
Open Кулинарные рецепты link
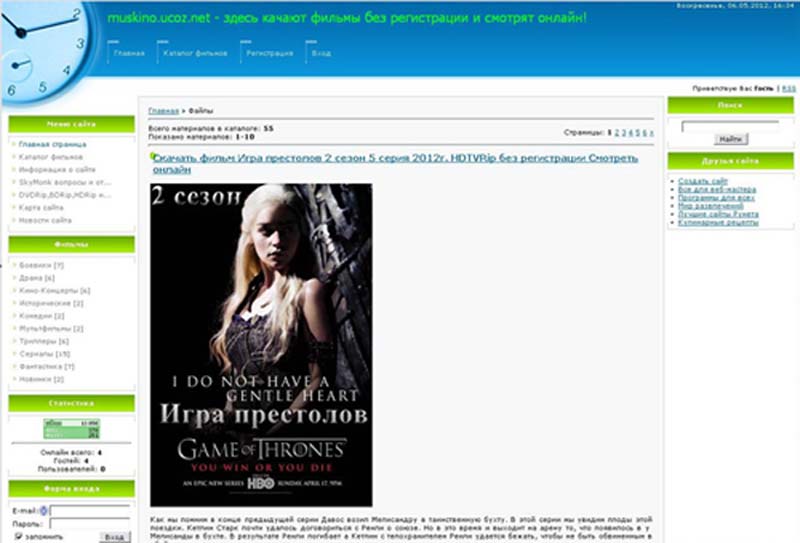[718, 223]
